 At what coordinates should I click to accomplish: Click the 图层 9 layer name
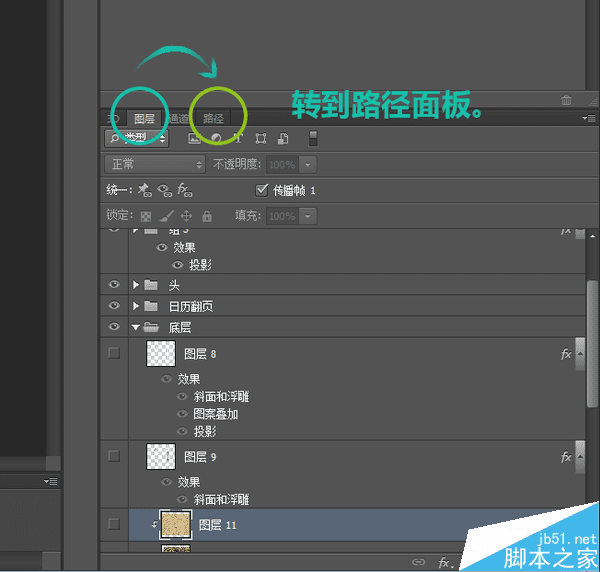tap(200, 457)
